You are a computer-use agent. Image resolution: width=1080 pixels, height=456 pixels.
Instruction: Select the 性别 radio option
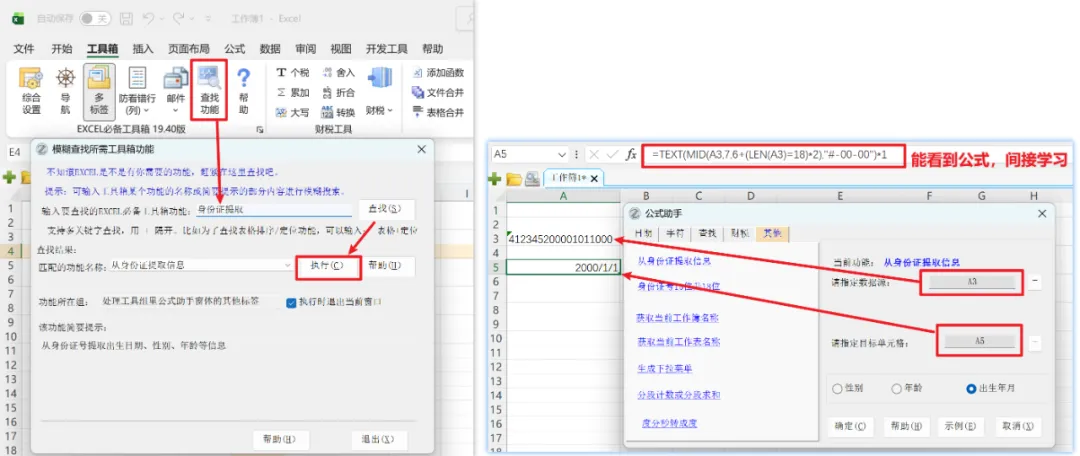(838, 388)
